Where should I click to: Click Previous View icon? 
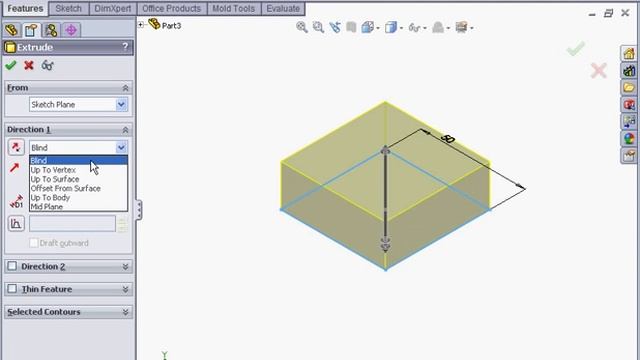click(335, 27)
